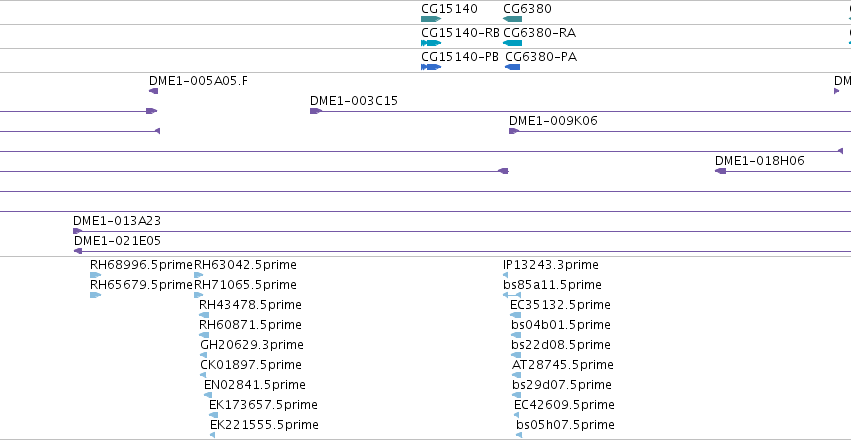Viewport: 851px width, 440px height.
Task: Click the RH68996.5prime EST glyph
Action: tap(96, 275)
